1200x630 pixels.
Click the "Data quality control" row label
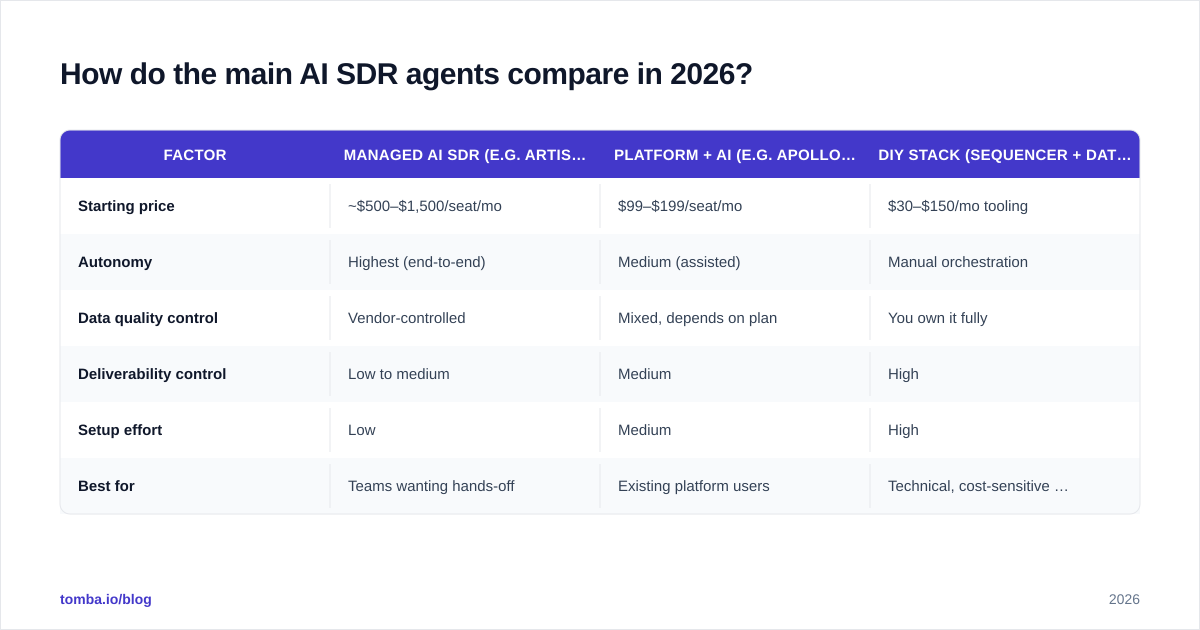148,318
